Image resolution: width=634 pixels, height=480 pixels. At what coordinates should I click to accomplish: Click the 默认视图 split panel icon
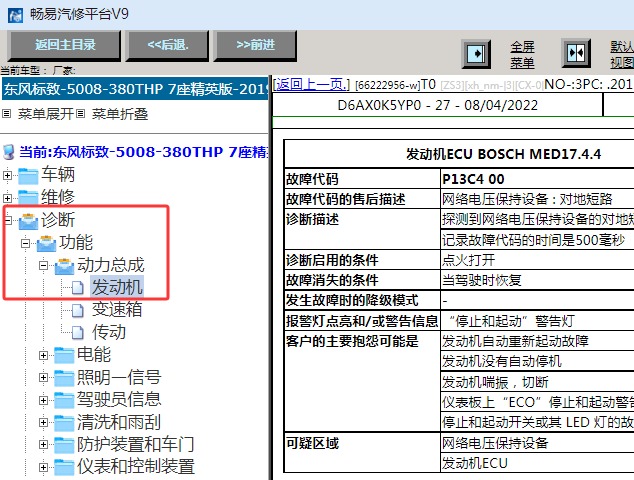point(576,53)
